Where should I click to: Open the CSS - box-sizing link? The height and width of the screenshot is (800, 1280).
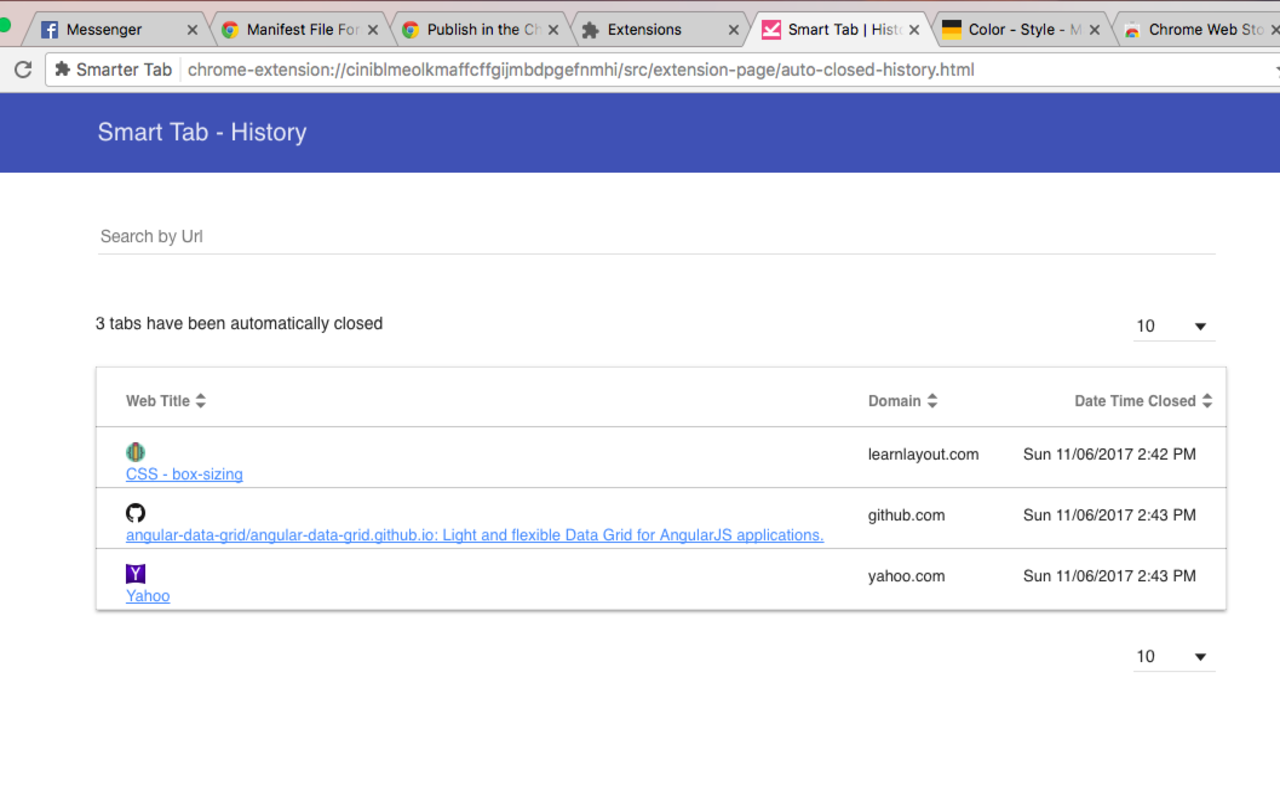pos(184,474)
